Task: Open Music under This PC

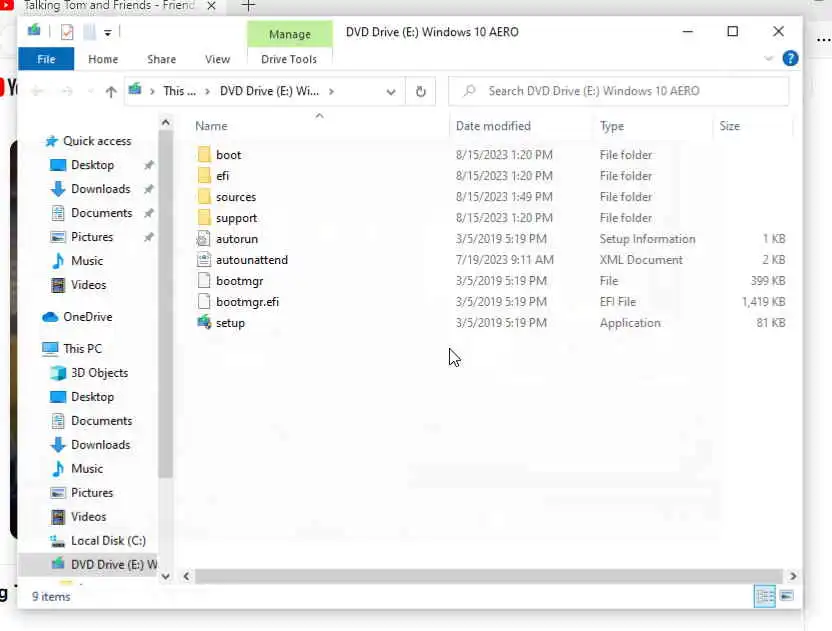Action: coord(87,469)
